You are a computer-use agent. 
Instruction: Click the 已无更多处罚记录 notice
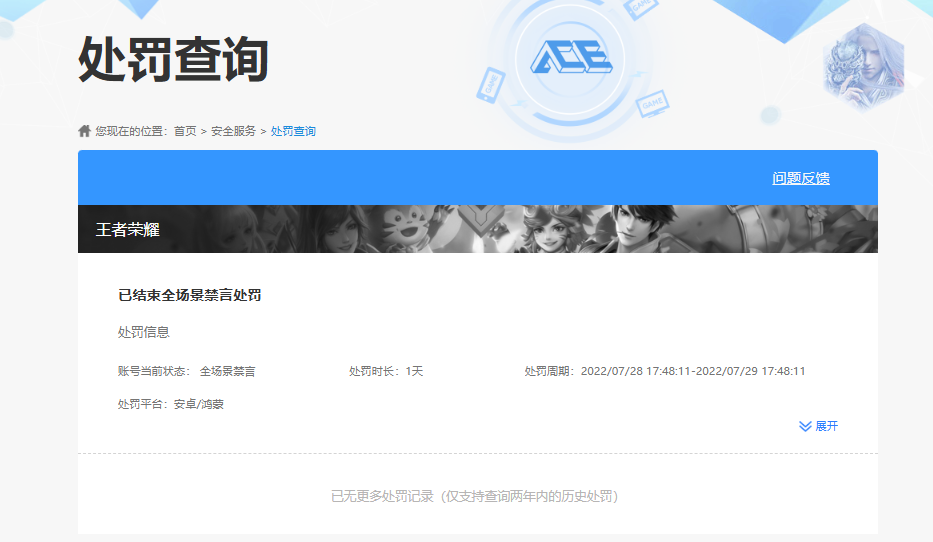(474, 496)
